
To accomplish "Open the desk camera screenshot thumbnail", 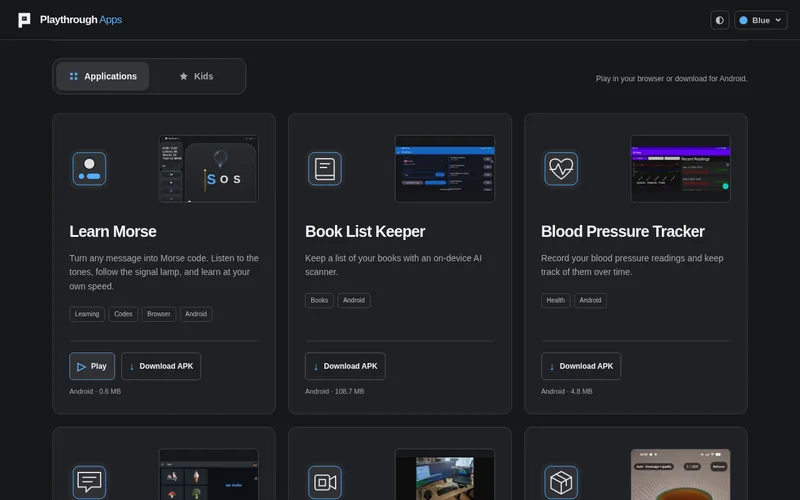I will point(445,474).
